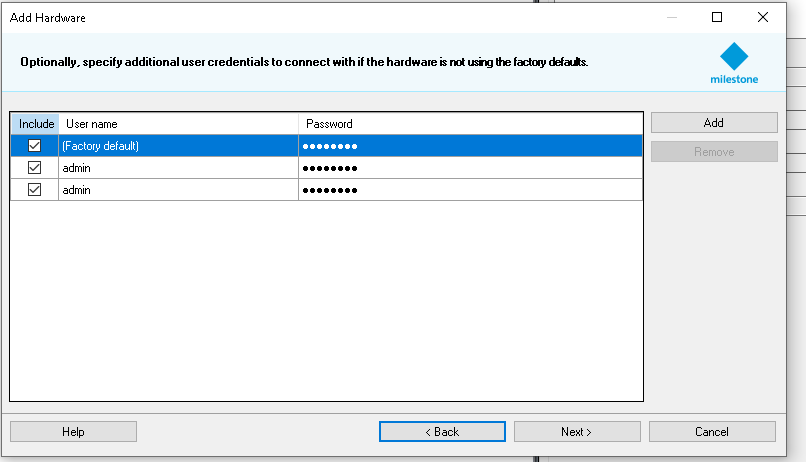The width and height of the screenshot is (806, 462).
Task: Select the middle row admin user name
Action: coord(178,168)
